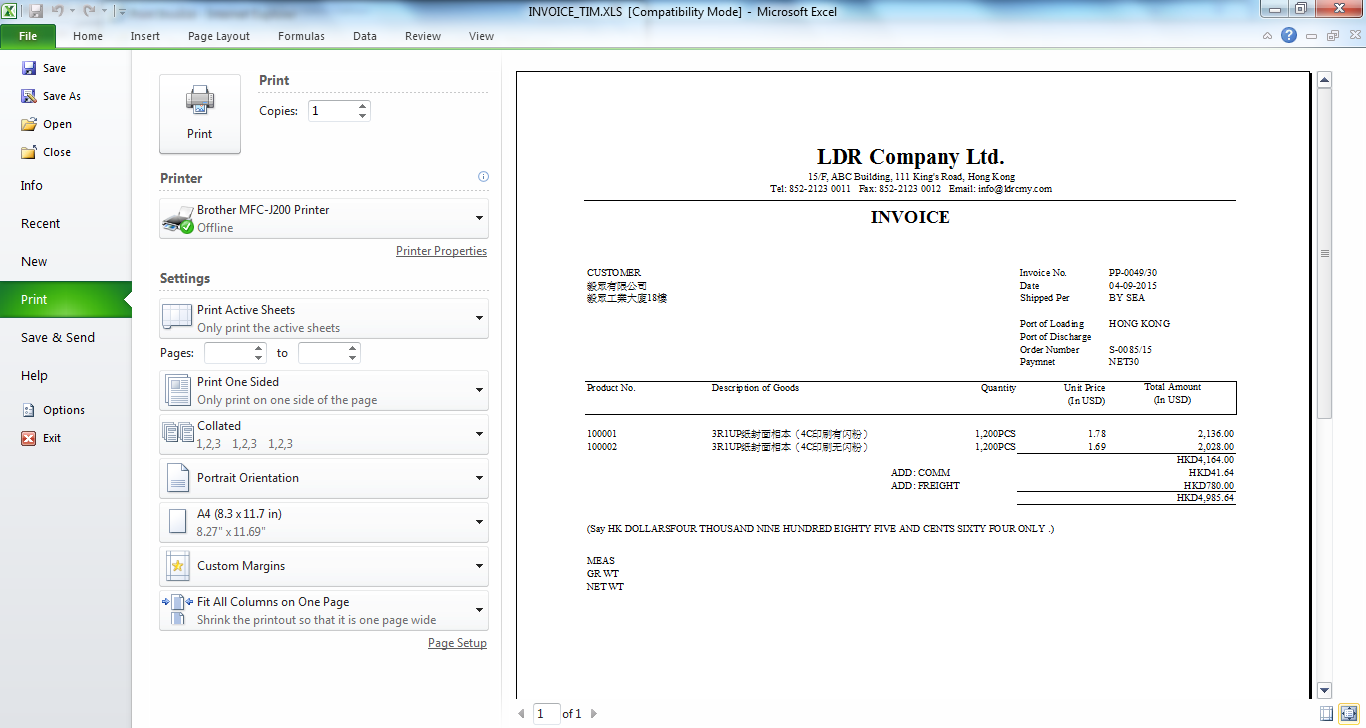
Task: Open the Print Active Sheets dropdown
Action: coord(324,318)
